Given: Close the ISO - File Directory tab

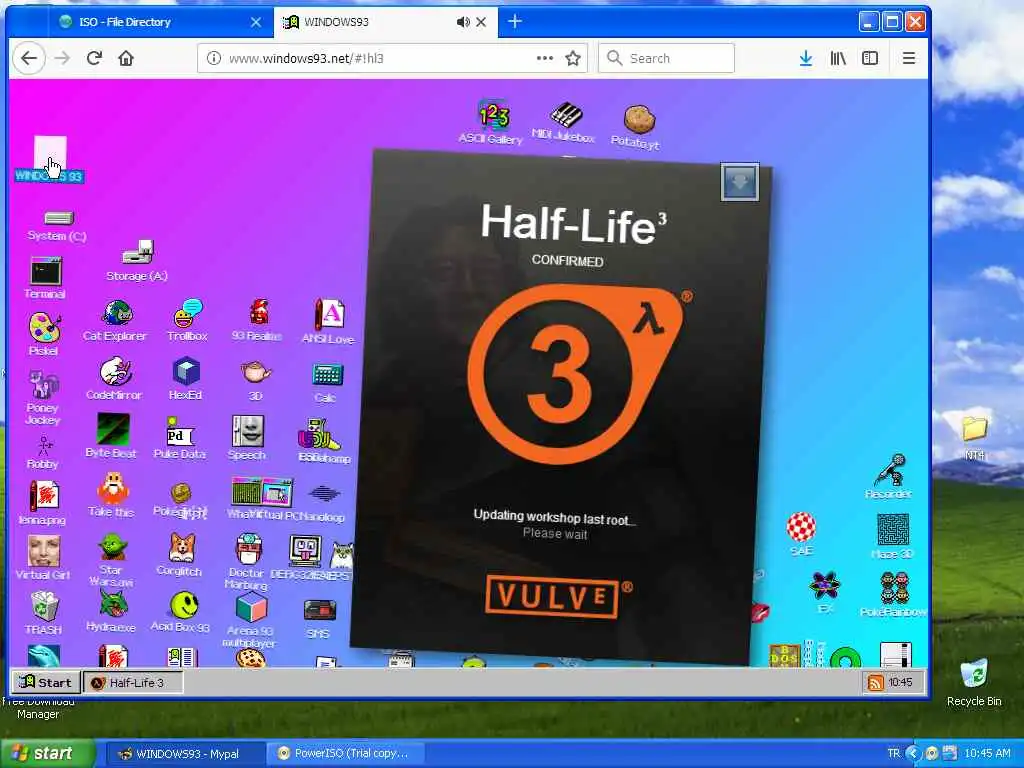Looking at the screenshot, I should pos(256,22).
